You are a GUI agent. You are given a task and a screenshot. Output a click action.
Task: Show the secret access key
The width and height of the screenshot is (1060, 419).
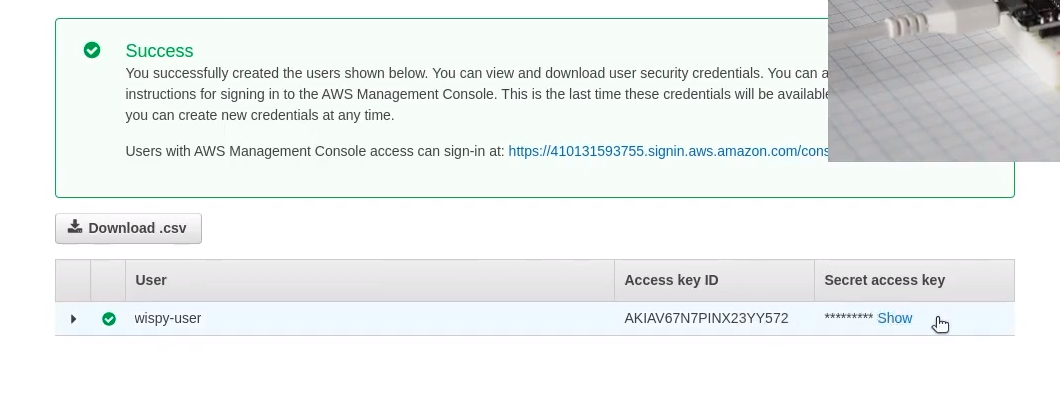coord(894,318)
